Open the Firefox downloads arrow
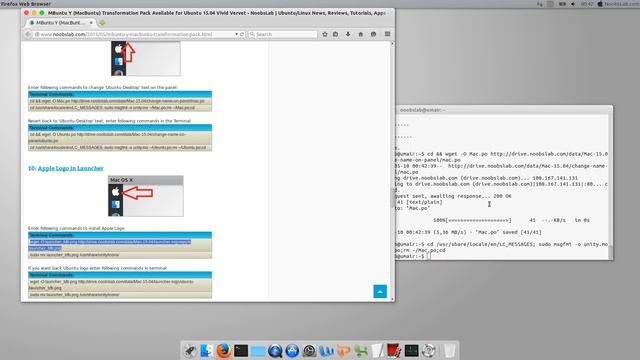Screen dimensions: 640x360 coord(348,34)
